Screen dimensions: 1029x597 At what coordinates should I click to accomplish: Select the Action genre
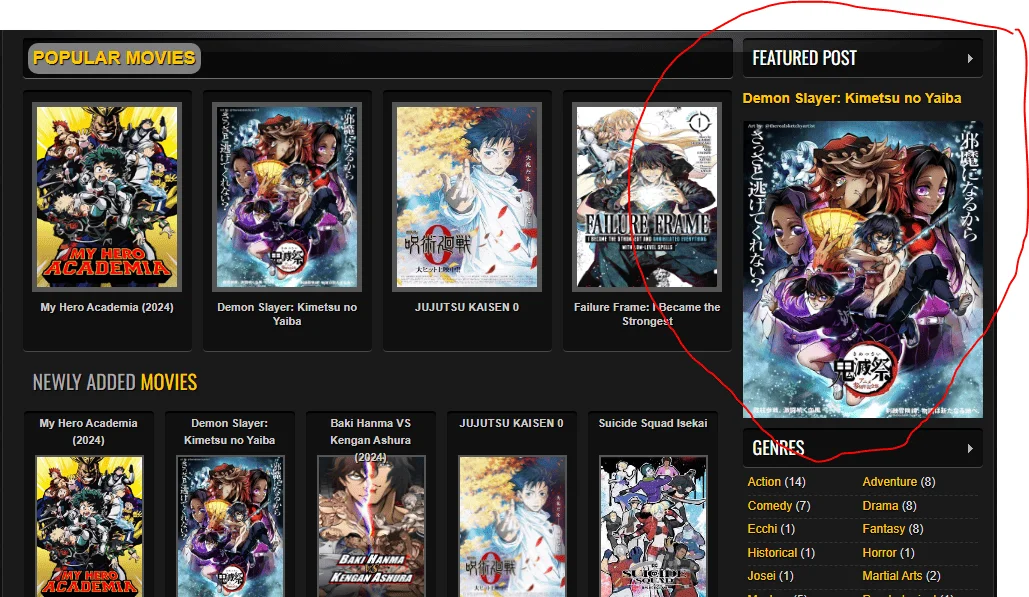(764, 482)
